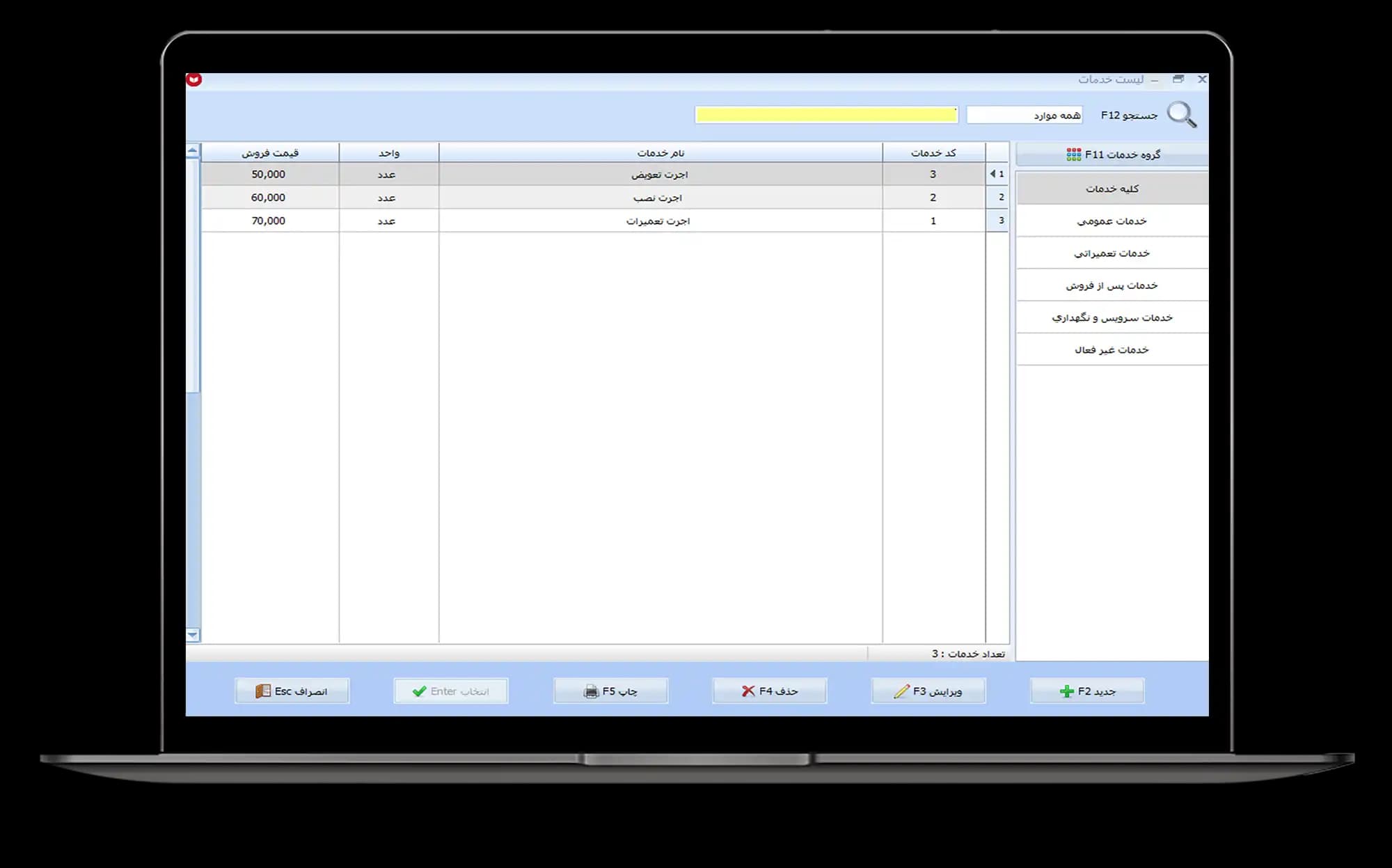Click the تعداد خدمات : 3 status text

coord(968,654)
